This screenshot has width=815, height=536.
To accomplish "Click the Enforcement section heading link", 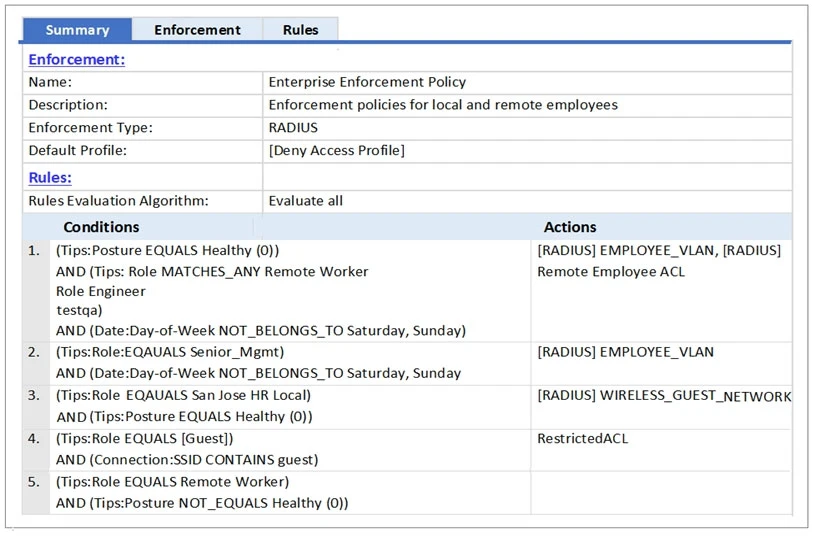I will pyautogui.click(x=76, y=59).
